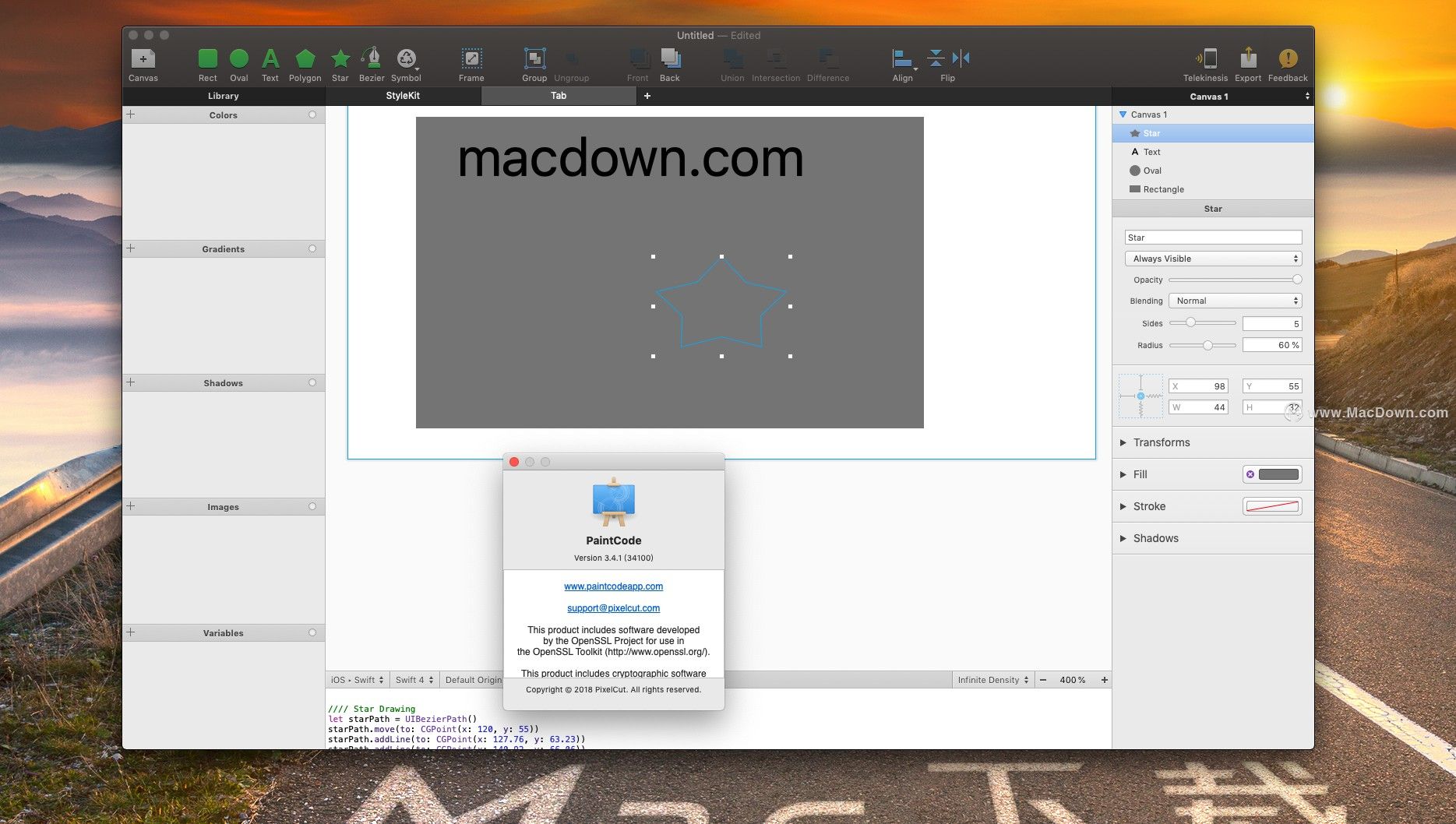
Task: Close the PaintCode about dialog
Action: pyautogui.click(x=514, y=462)
